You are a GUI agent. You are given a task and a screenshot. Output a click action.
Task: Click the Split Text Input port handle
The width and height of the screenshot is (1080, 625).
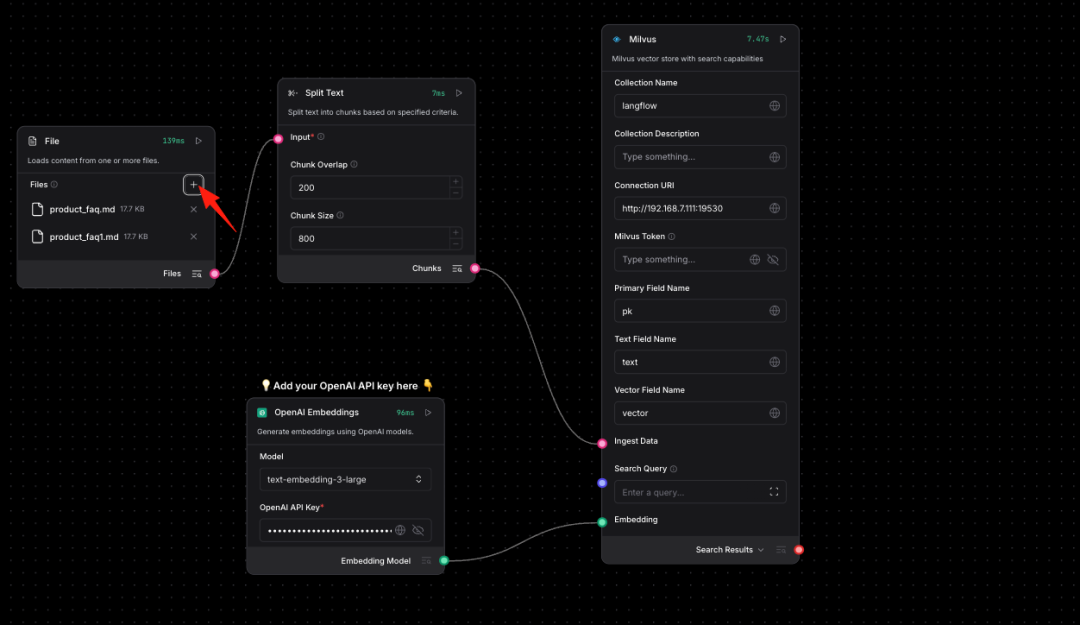(278, 139)
